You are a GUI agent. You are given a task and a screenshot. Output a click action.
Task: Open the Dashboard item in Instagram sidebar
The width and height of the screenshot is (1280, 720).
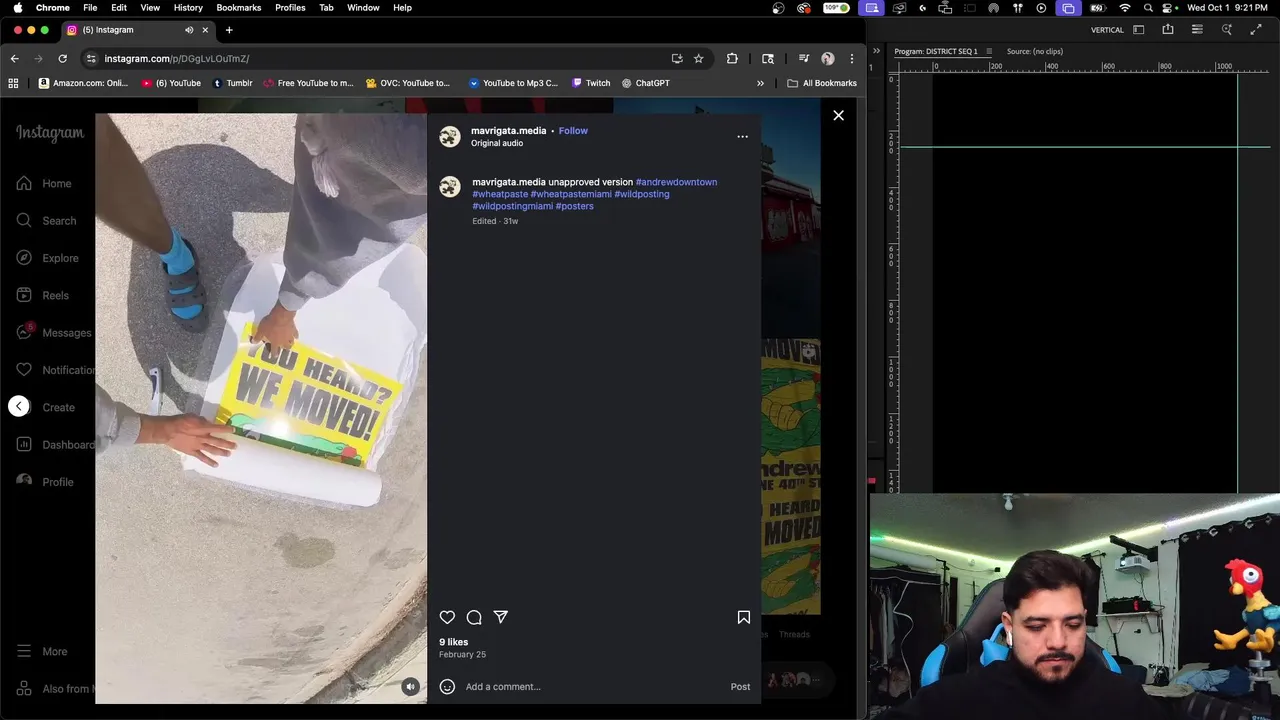(53, 444)
